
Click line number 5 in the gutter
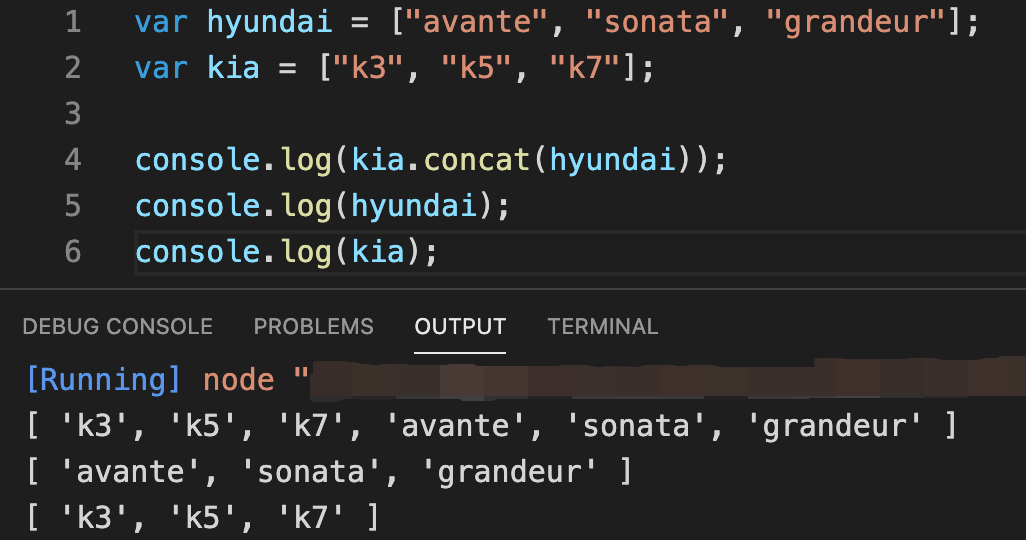(x=73, y=206)
